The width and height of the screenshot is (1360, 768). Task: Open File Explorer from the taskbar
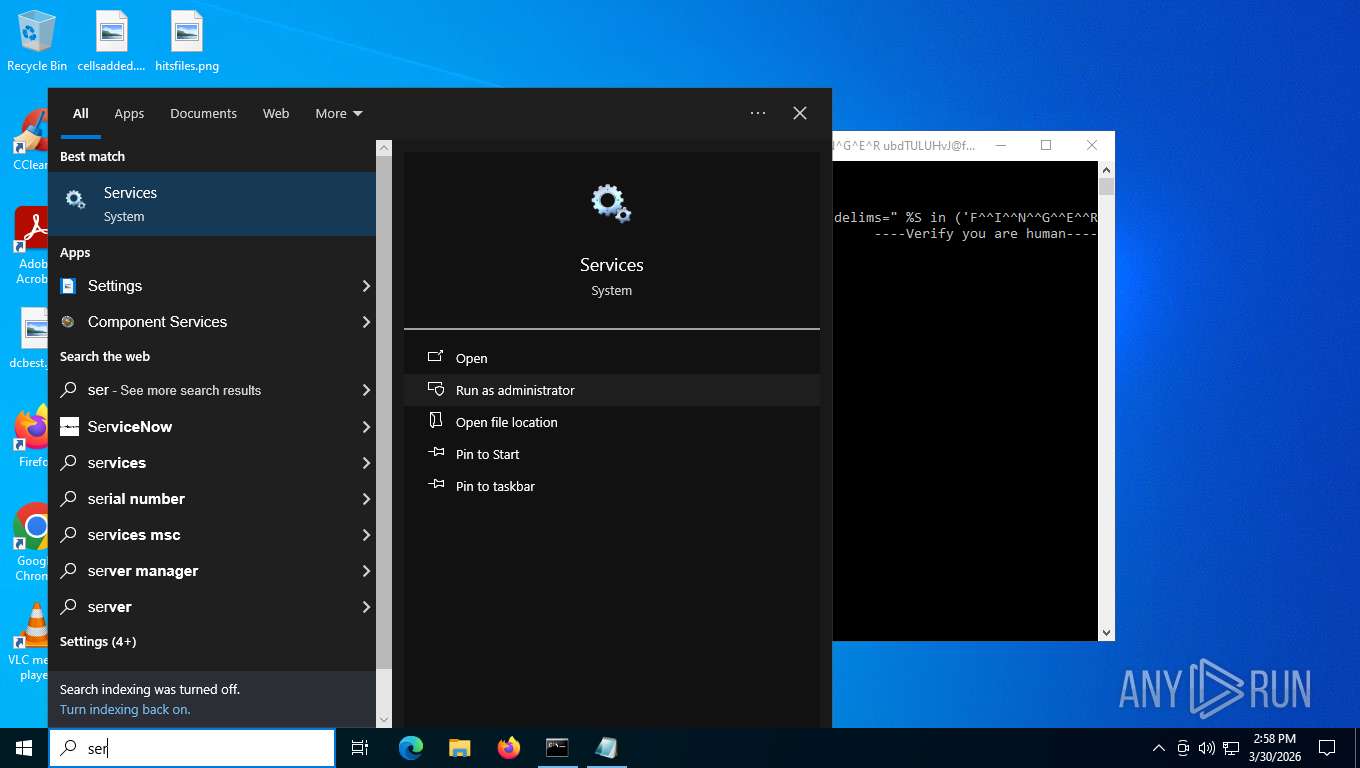(459, 748)
